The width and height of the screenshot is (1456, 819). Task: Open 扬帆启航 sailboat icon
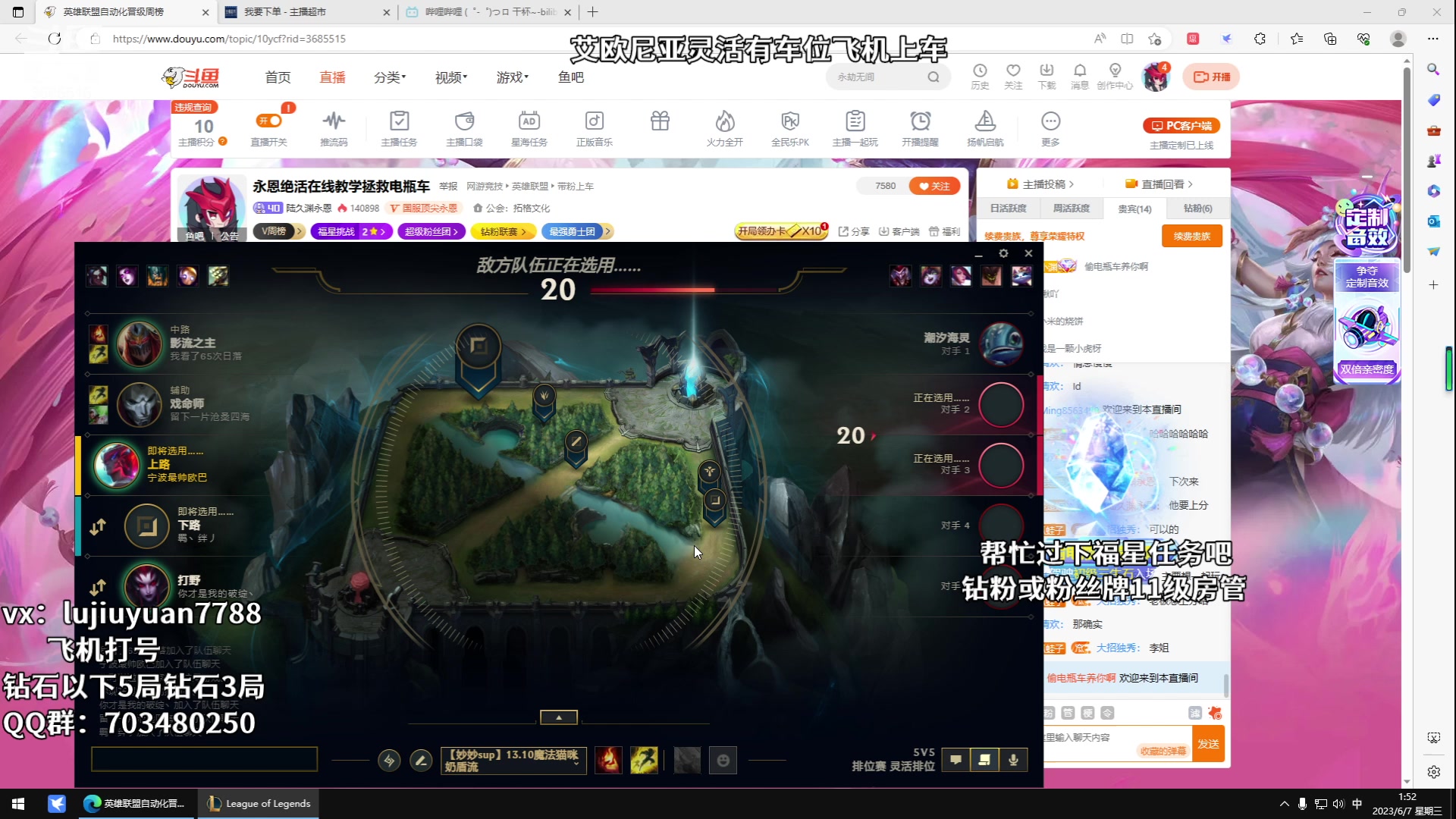pyautogui.click(x=985, y=127)
